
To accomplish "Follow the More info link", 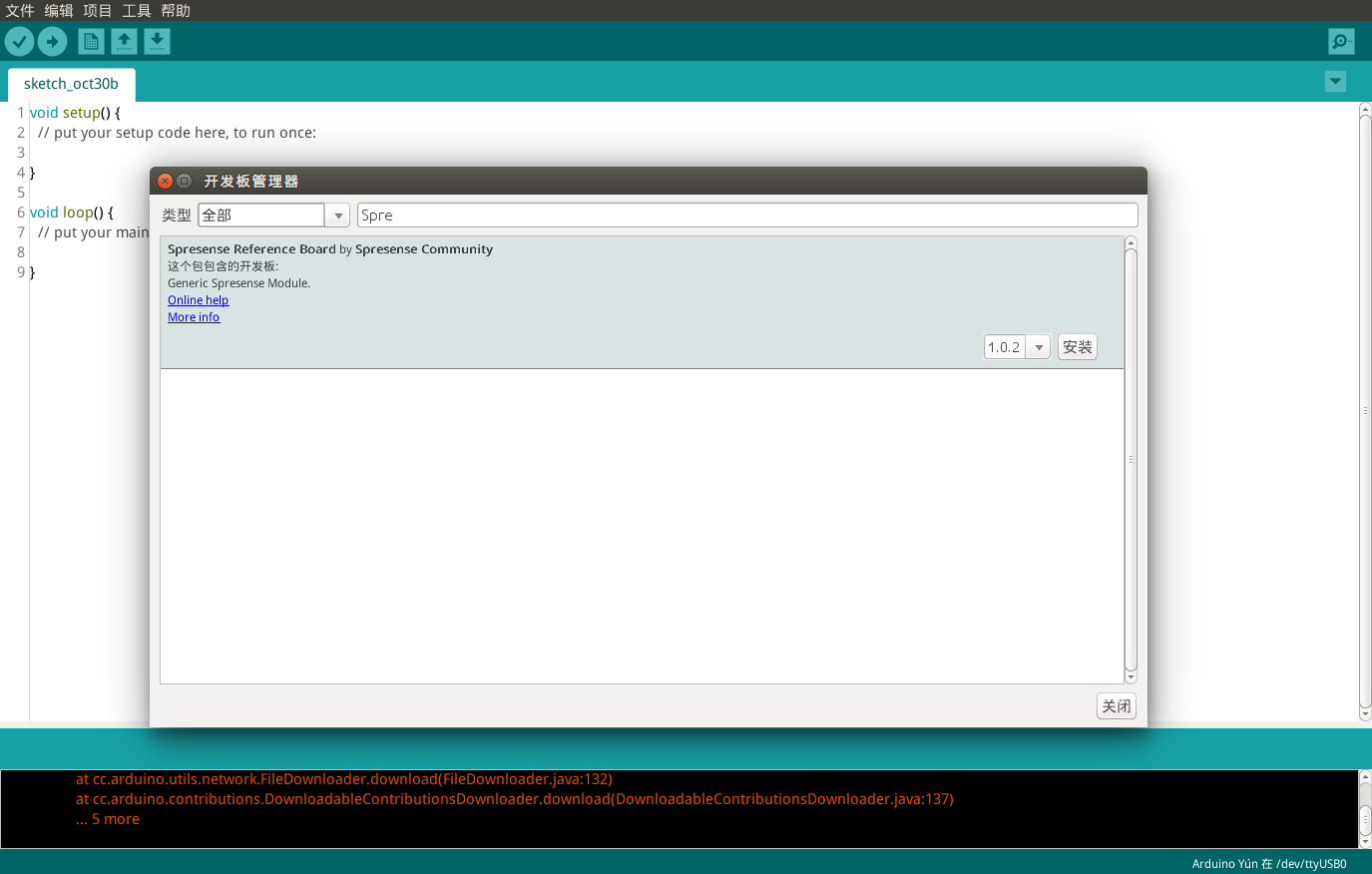I will pos(194,317).
